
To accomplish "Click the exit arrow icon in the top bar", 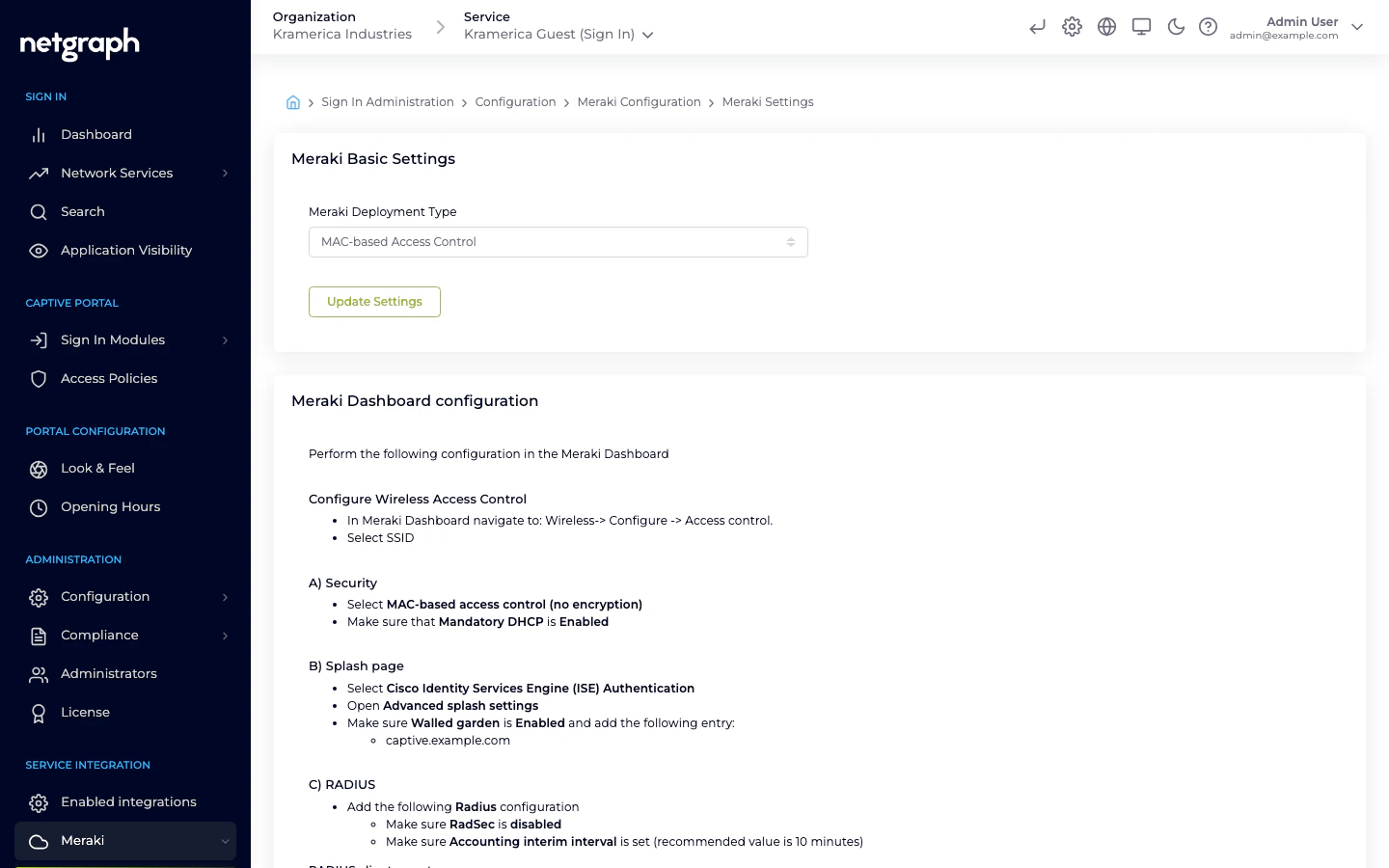I will point(1037,26).
